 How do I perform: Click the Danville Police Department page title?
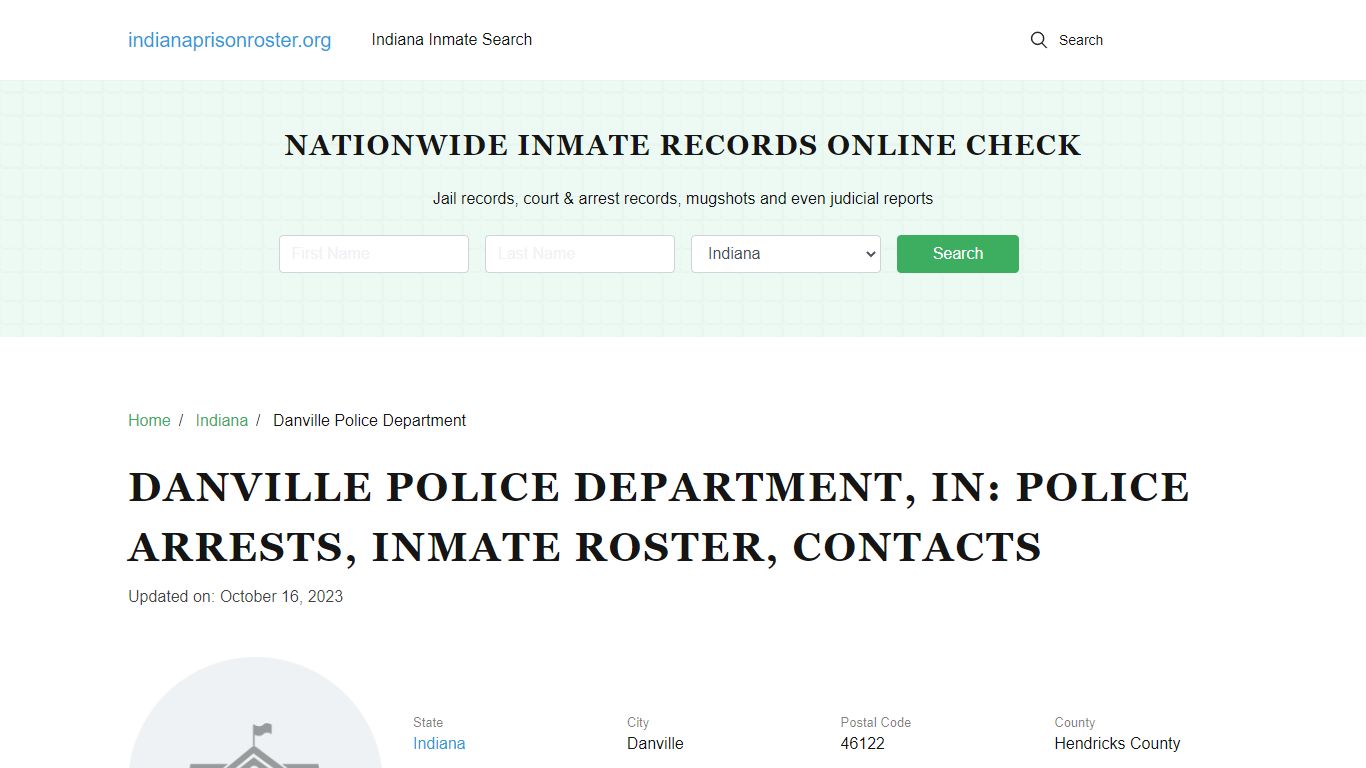click(659, 517)
